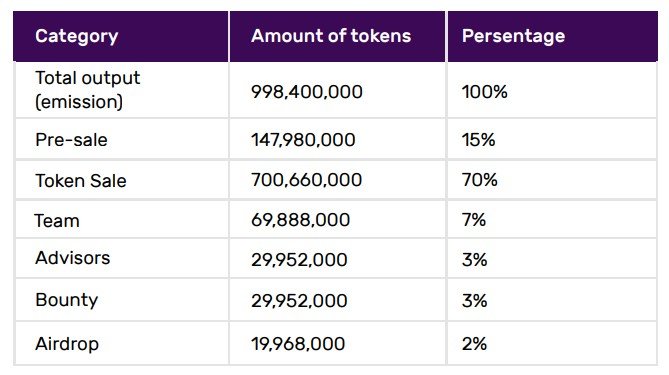Click the Token Sale row label

tap(81, 180)
